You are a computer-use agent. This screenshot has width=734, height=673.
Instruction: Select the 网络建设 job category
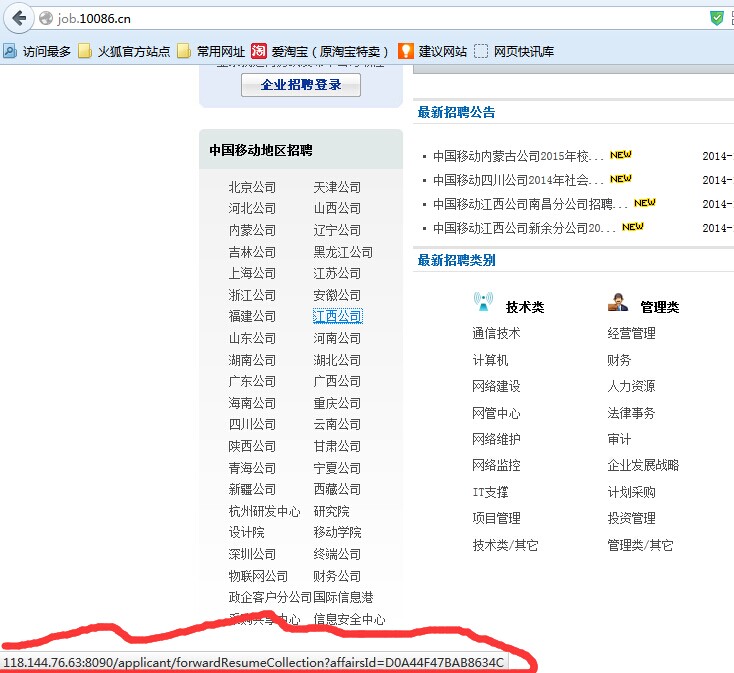click(x=496, y=387)
